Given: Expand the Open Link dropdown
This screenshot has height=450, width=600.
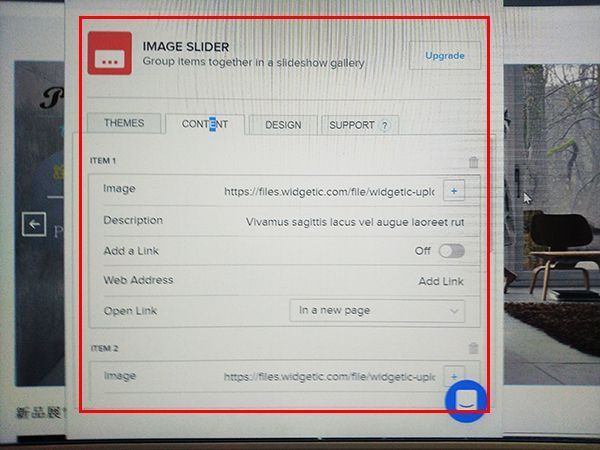Looking at the screenshot, I should (x=377, y=311).
